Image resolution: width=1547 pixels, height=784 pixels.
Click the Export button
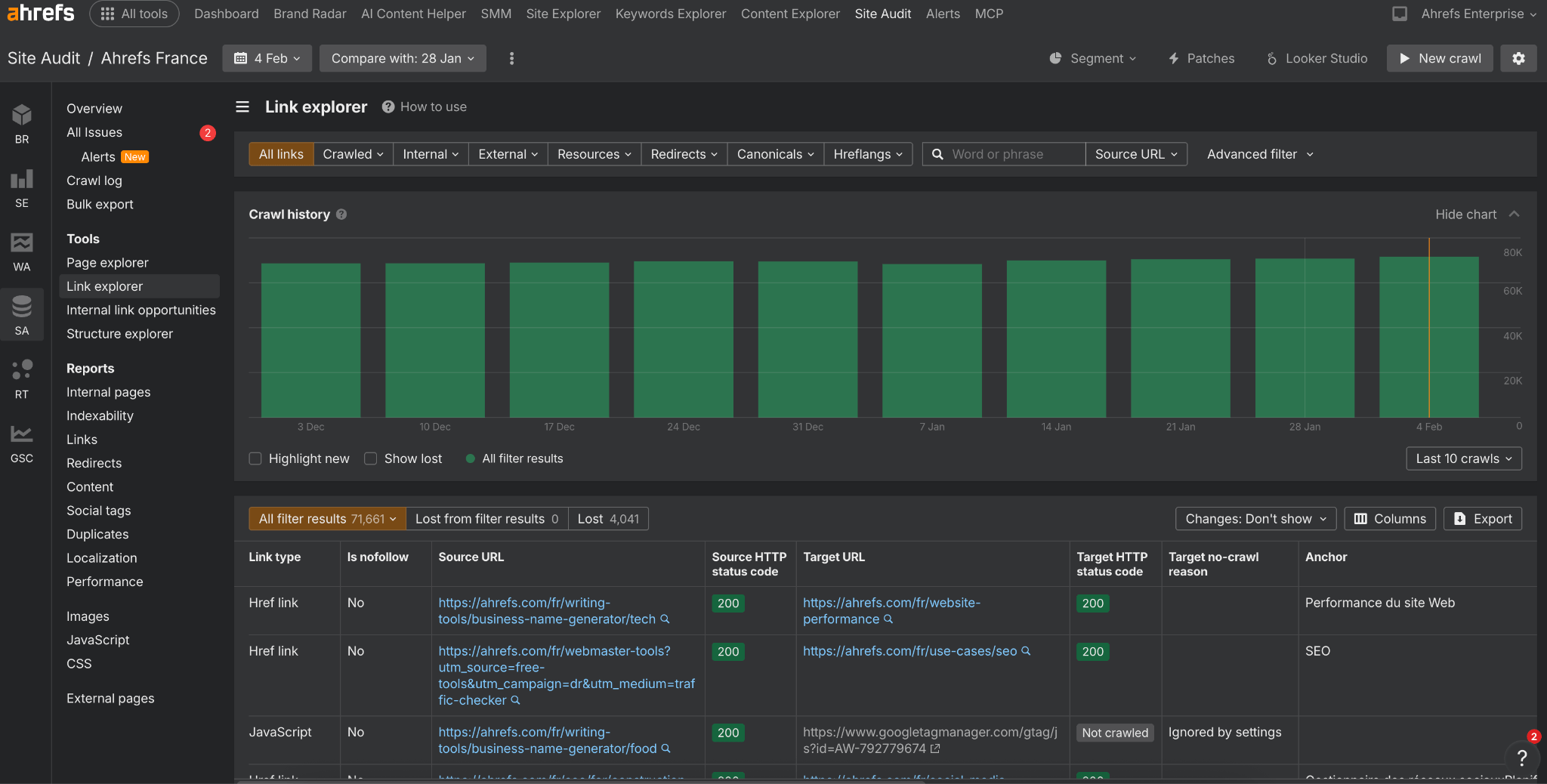coord(1483,519)
